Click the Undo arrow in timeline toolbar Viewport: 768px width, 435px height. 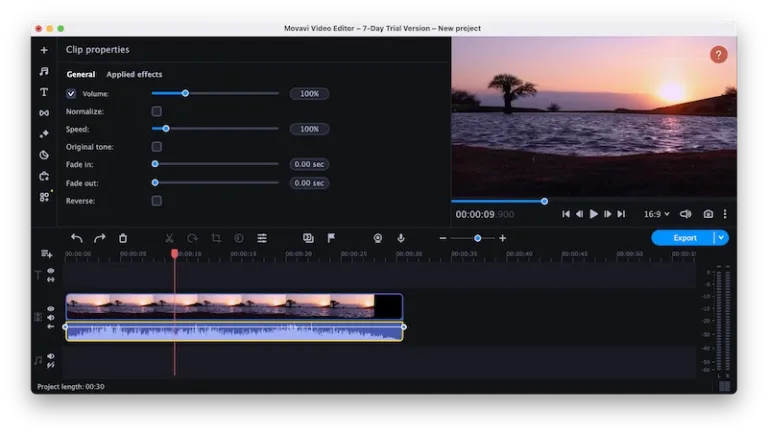[77, 238]
